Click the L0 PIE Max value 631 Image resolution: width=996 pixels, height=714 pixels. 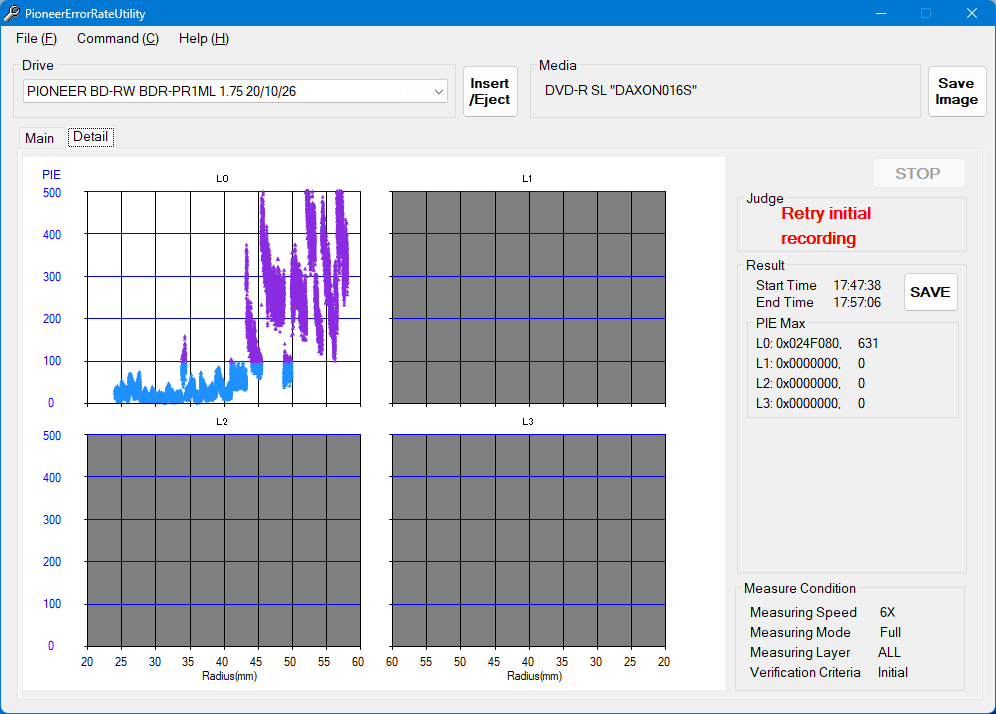(x=868, y=344)
